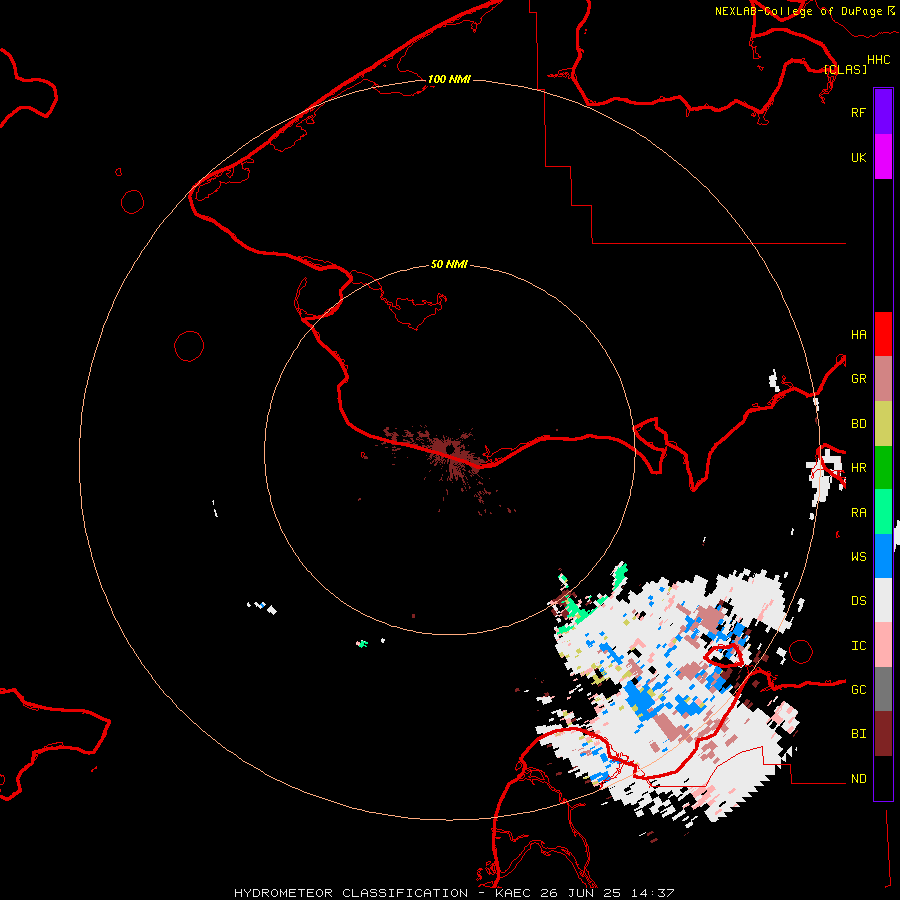
Task: Click the purple RF legend color swatch
Action: (883, 112)
